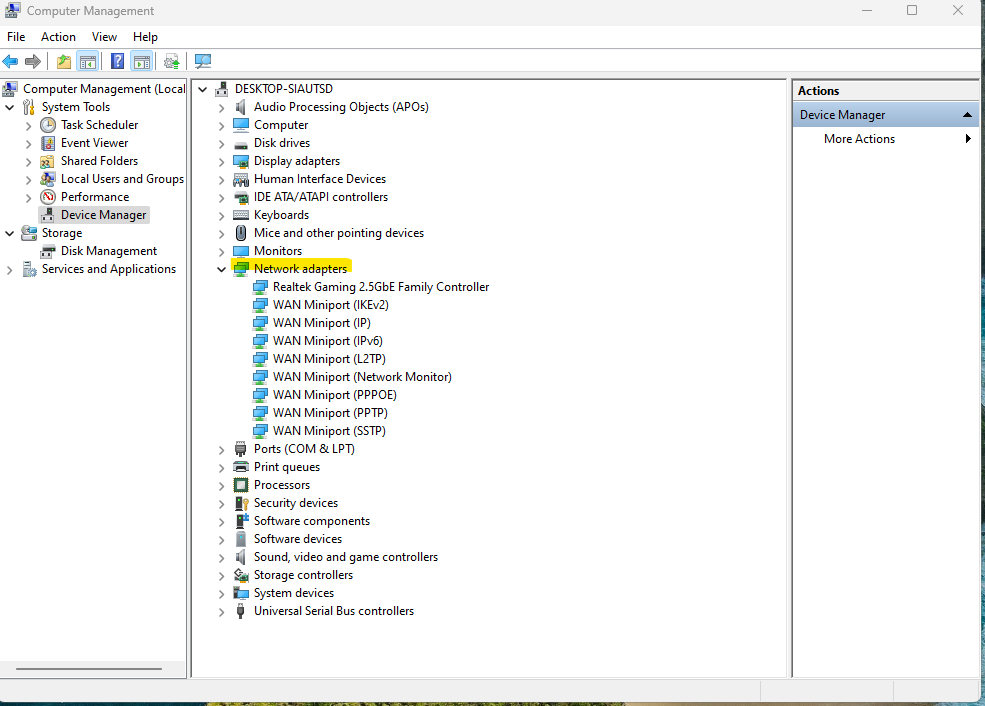Click the Scan for hardware changes icon
This screenshot has height=706, width=985.
point(203,62)
